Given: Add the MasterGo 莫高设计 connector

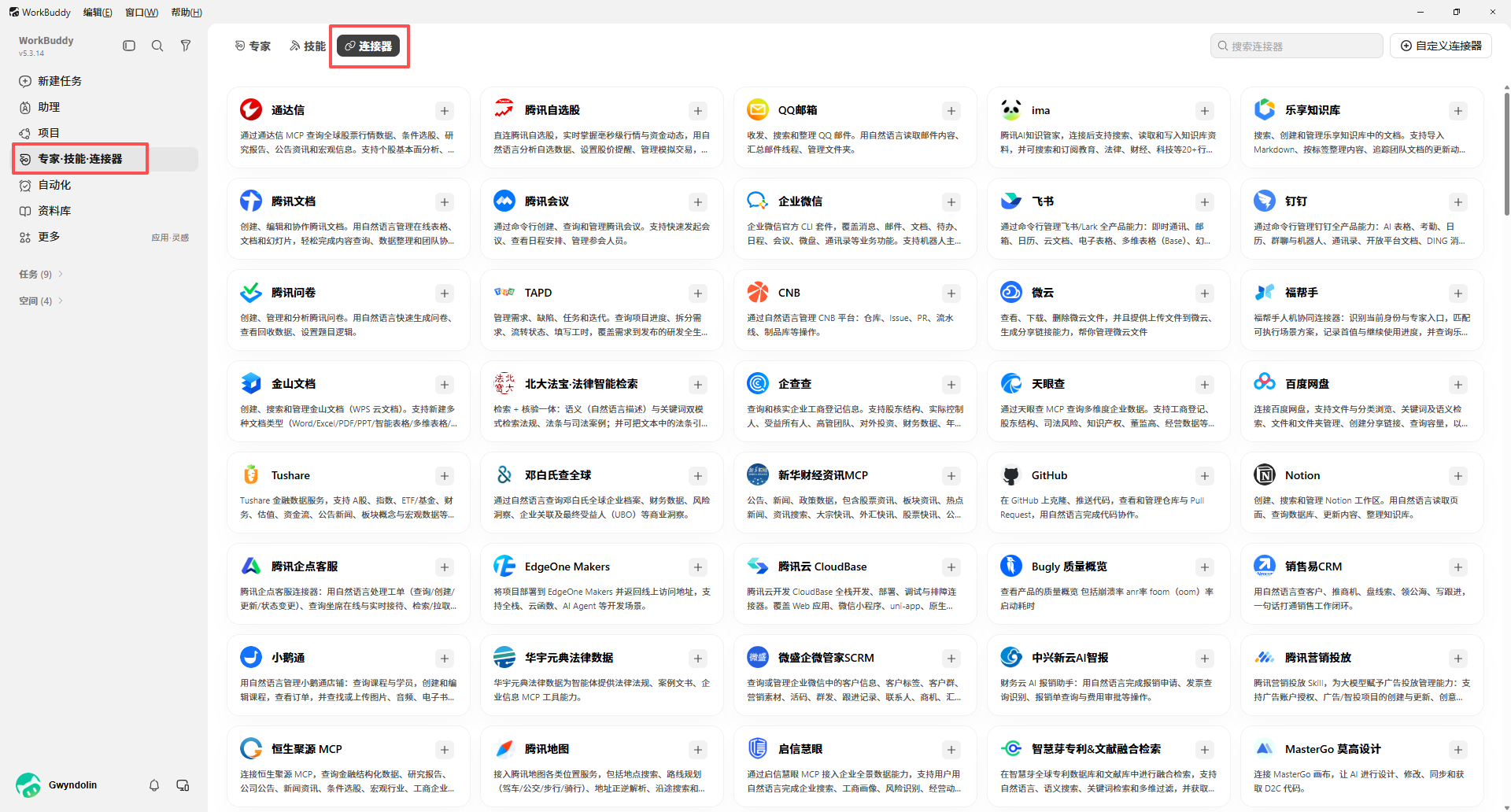Looking at the screenshot, I should 1458,750.
